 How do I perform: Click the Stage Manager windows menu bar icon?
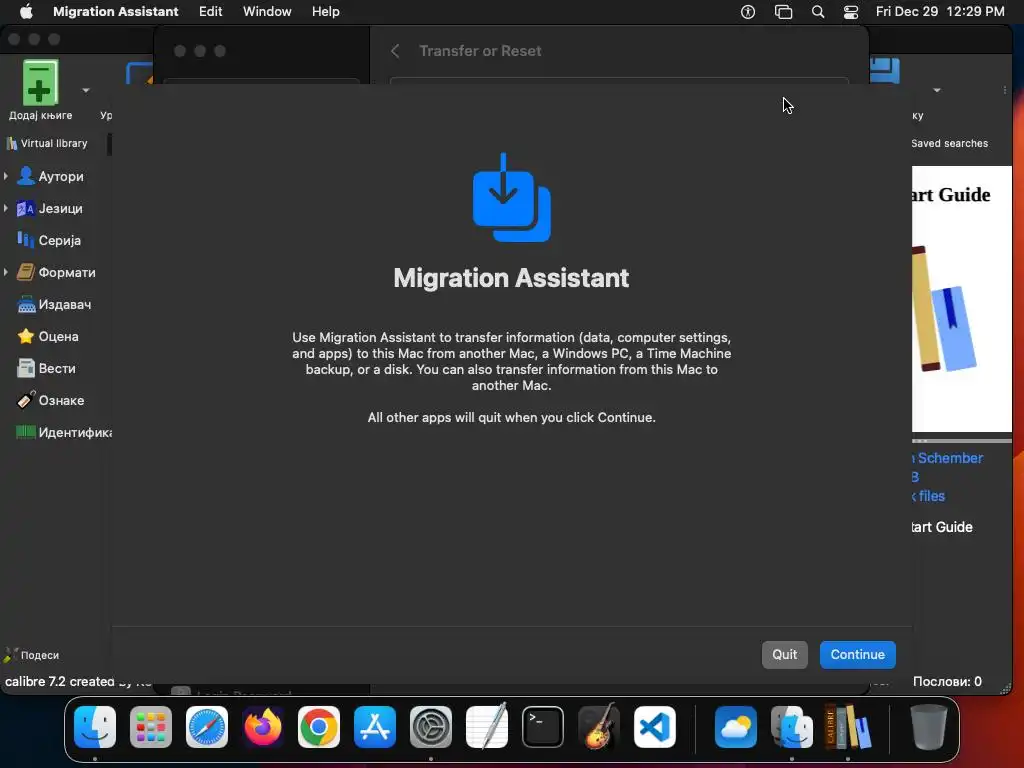tap(783, 12)
